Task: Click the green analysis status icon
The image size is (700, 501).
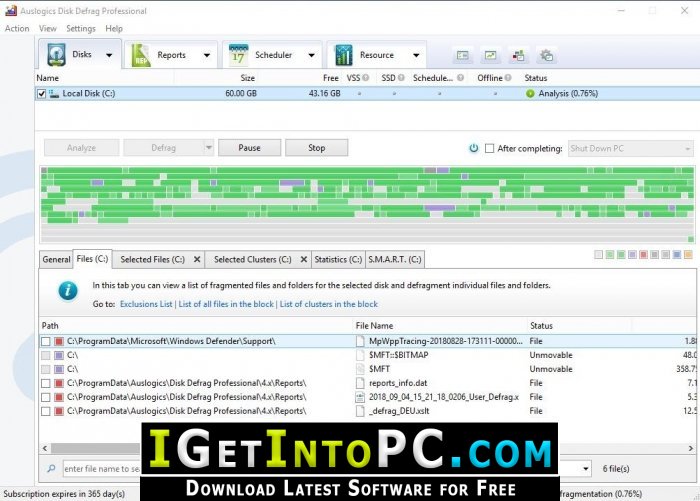Action: click(x=530, y=94)
